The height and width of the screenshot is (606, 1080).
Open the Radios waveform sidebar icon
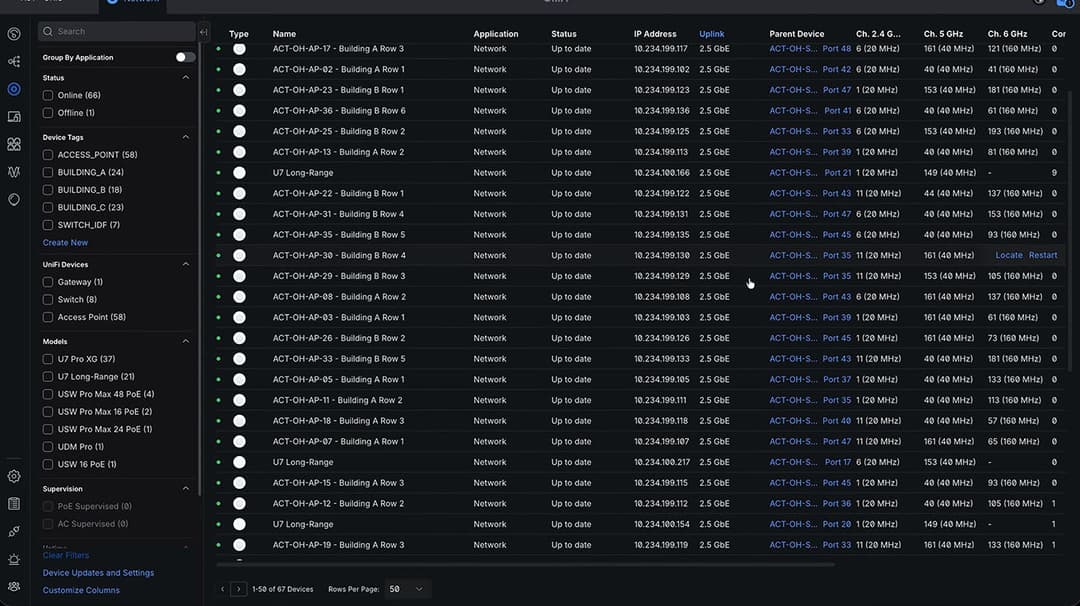[14, 172]
